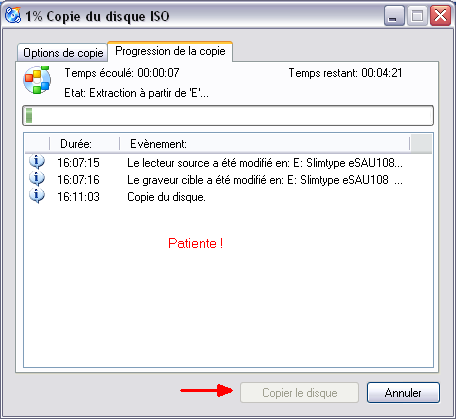This screenshot has width=456, height=419.
Task: Minimize the Copie du disque ISO window
Action: 394,16
